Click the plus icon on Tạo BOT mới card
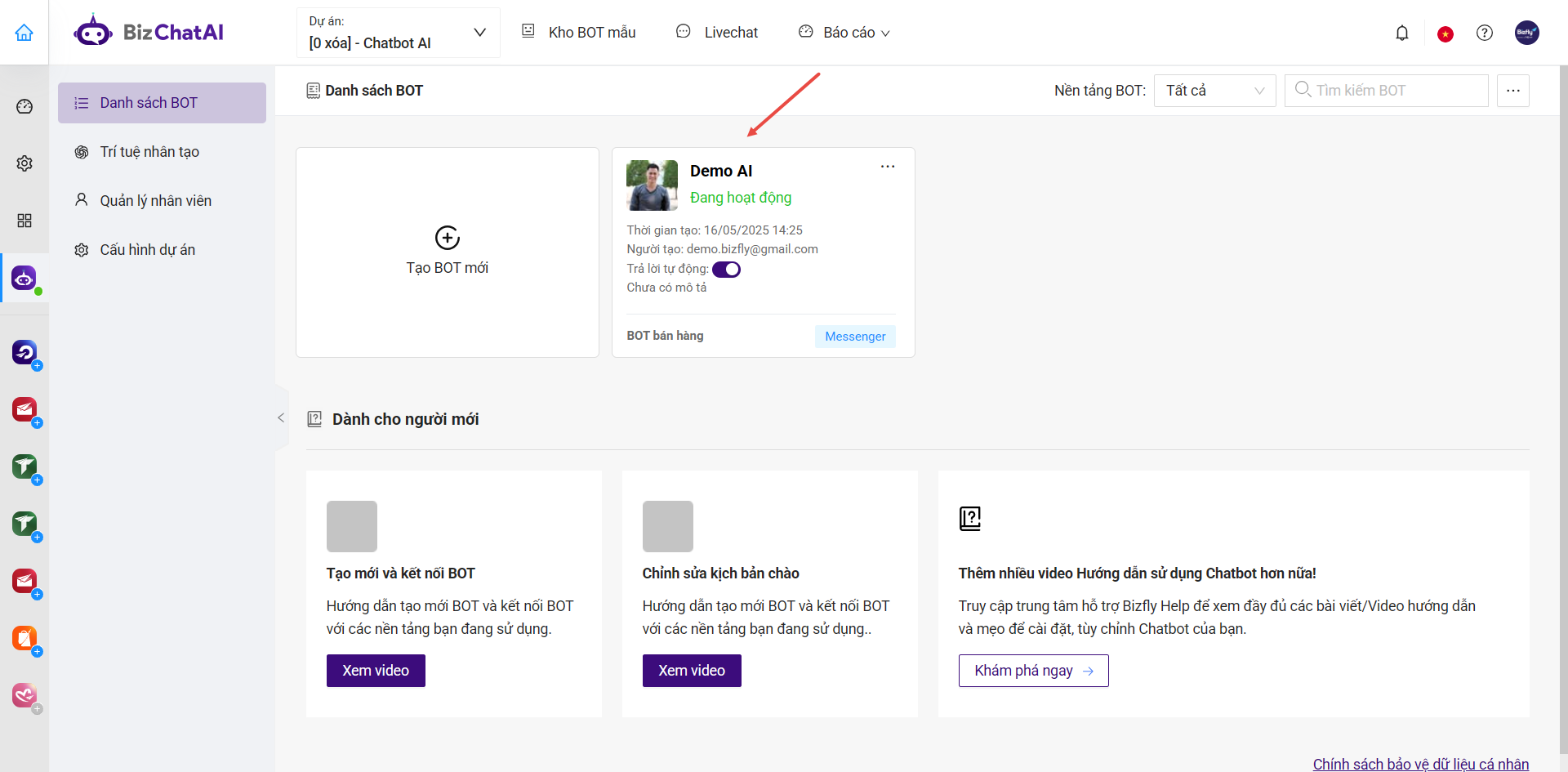The height and width of the screenshot is (772, 1568). point(448,238)
